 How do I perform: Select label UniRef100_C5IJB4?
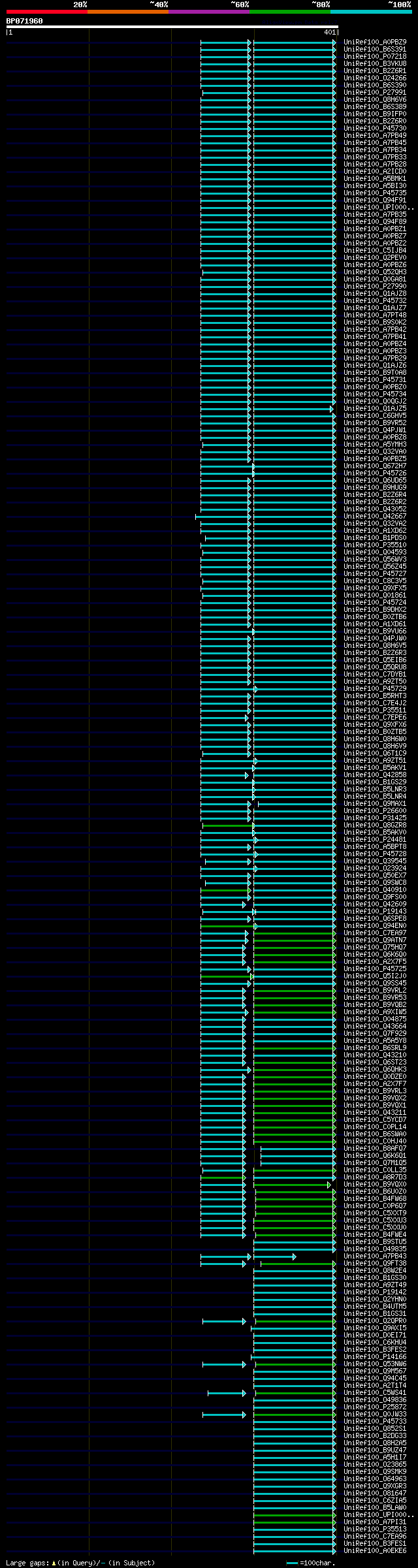point(375,250)
